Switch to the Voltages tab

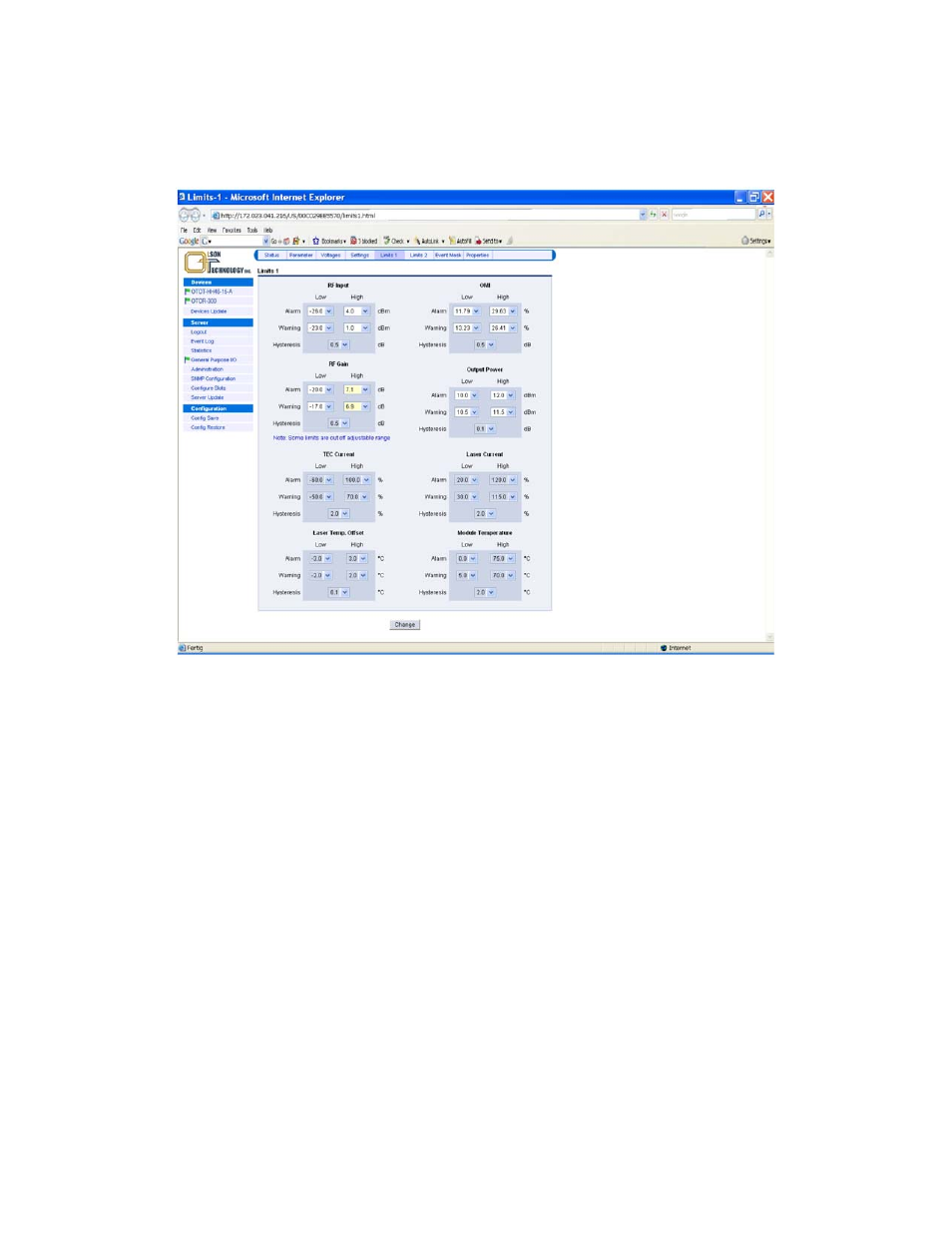click(330, 256)
